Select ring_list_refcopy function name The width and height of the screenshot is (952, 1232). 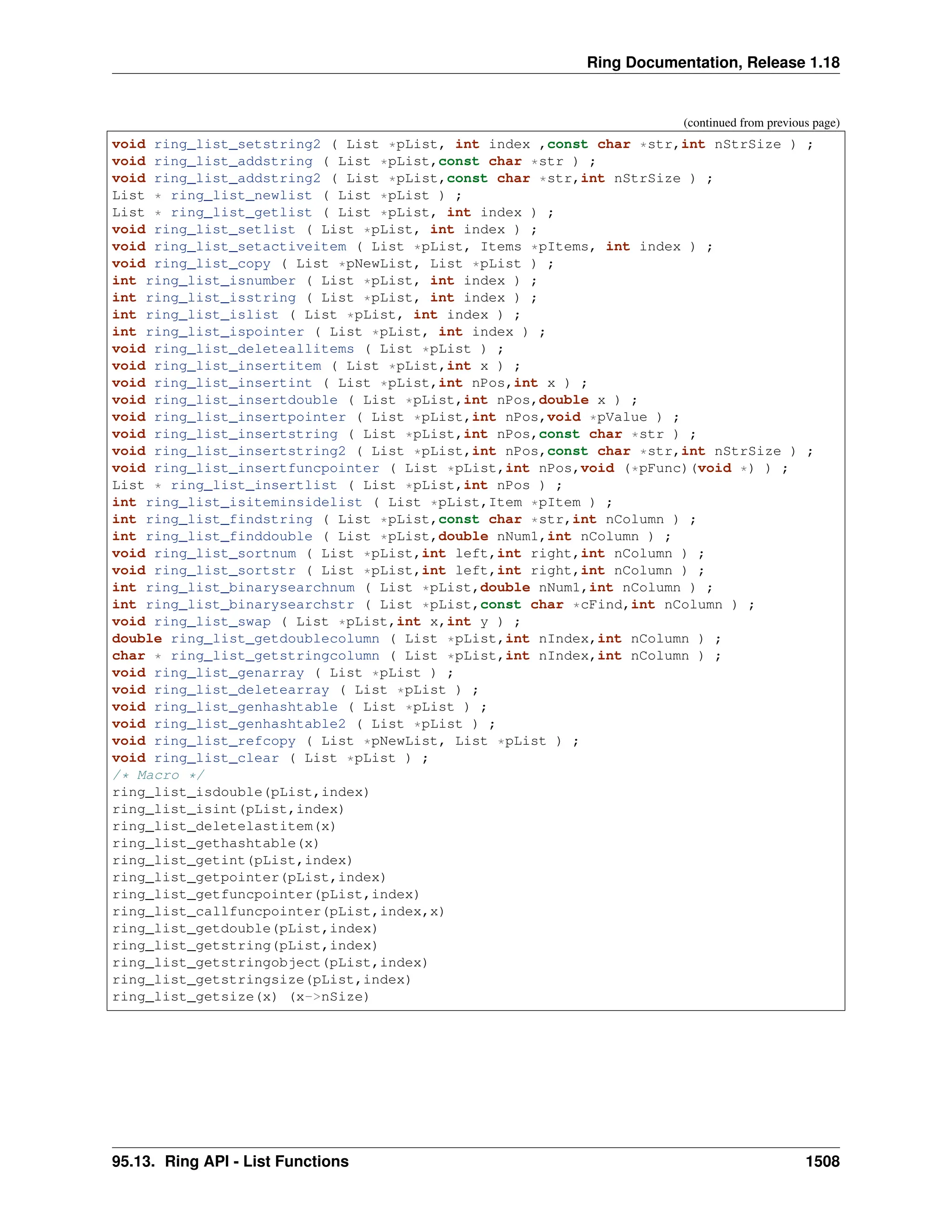(225, 741)
